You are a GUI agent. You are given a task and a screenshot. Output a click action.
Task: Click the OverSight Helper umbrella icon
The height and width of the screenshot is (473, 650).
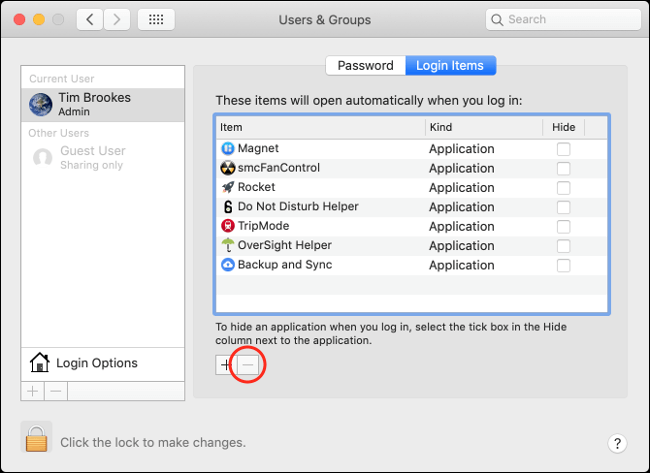pos(228,245)
